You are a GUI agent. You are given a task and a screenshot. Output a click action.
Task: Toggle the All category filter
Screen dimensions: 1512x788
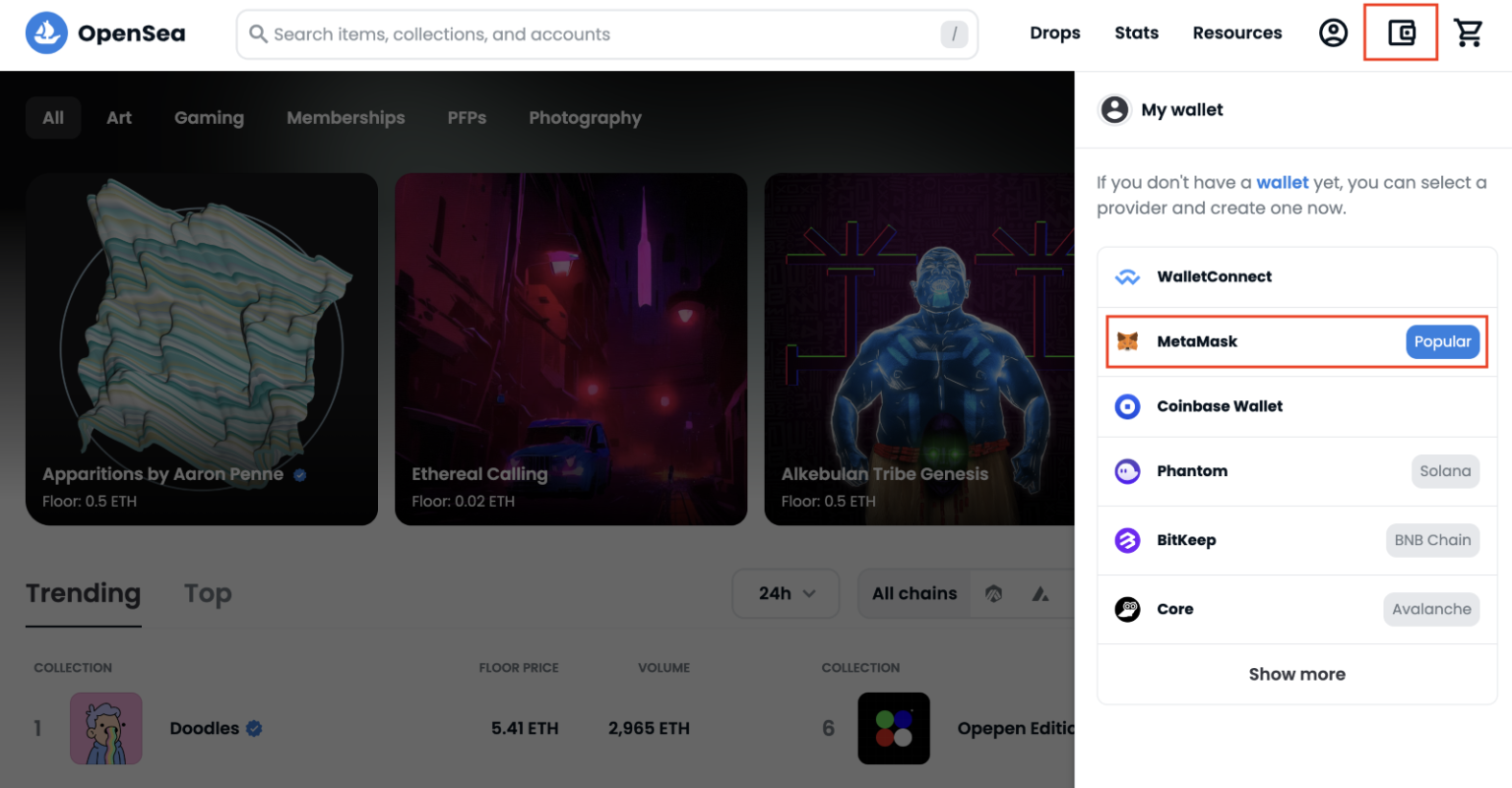pyautogui.click(x=52, y=117)
